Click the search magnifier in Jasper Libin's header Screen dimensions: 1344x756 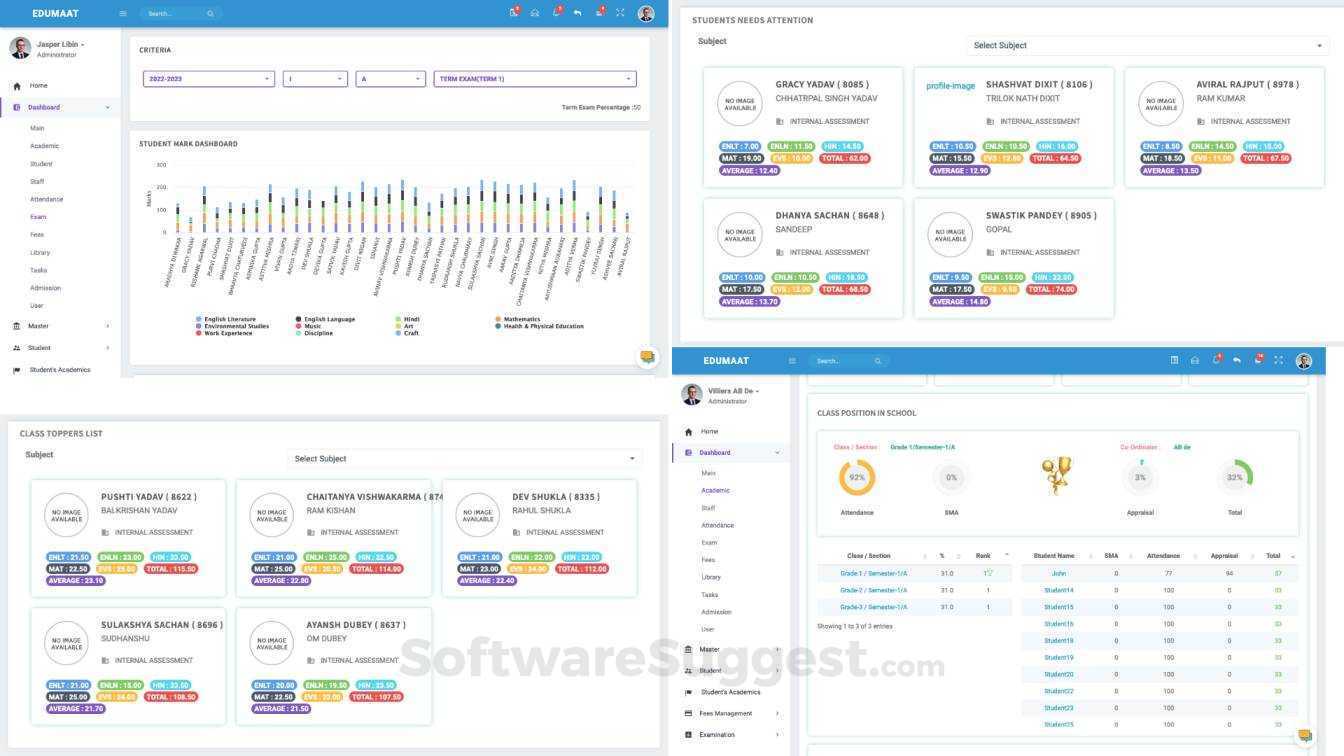tap(210, 14)
